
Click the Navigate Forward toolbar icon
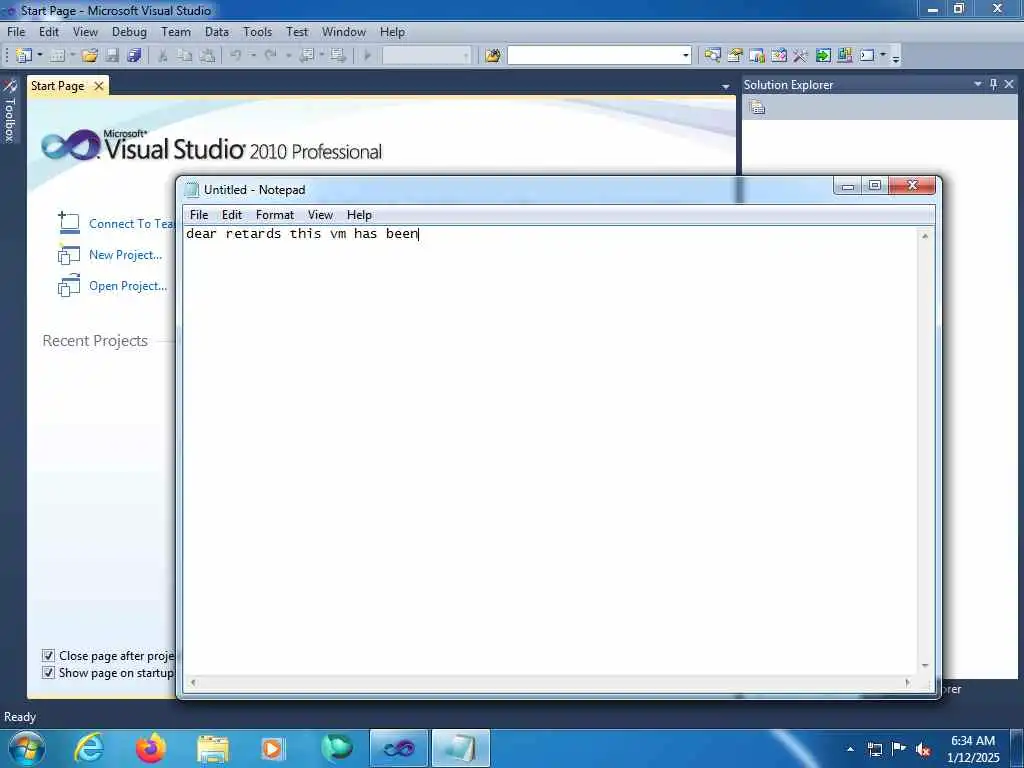coord(338,56)
